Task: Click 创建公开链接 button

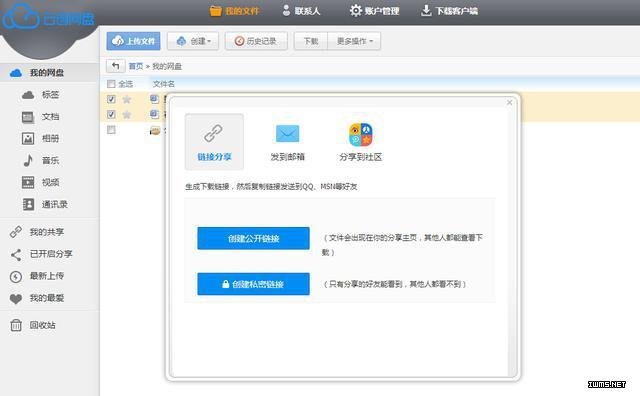Action: coord(253,238)
